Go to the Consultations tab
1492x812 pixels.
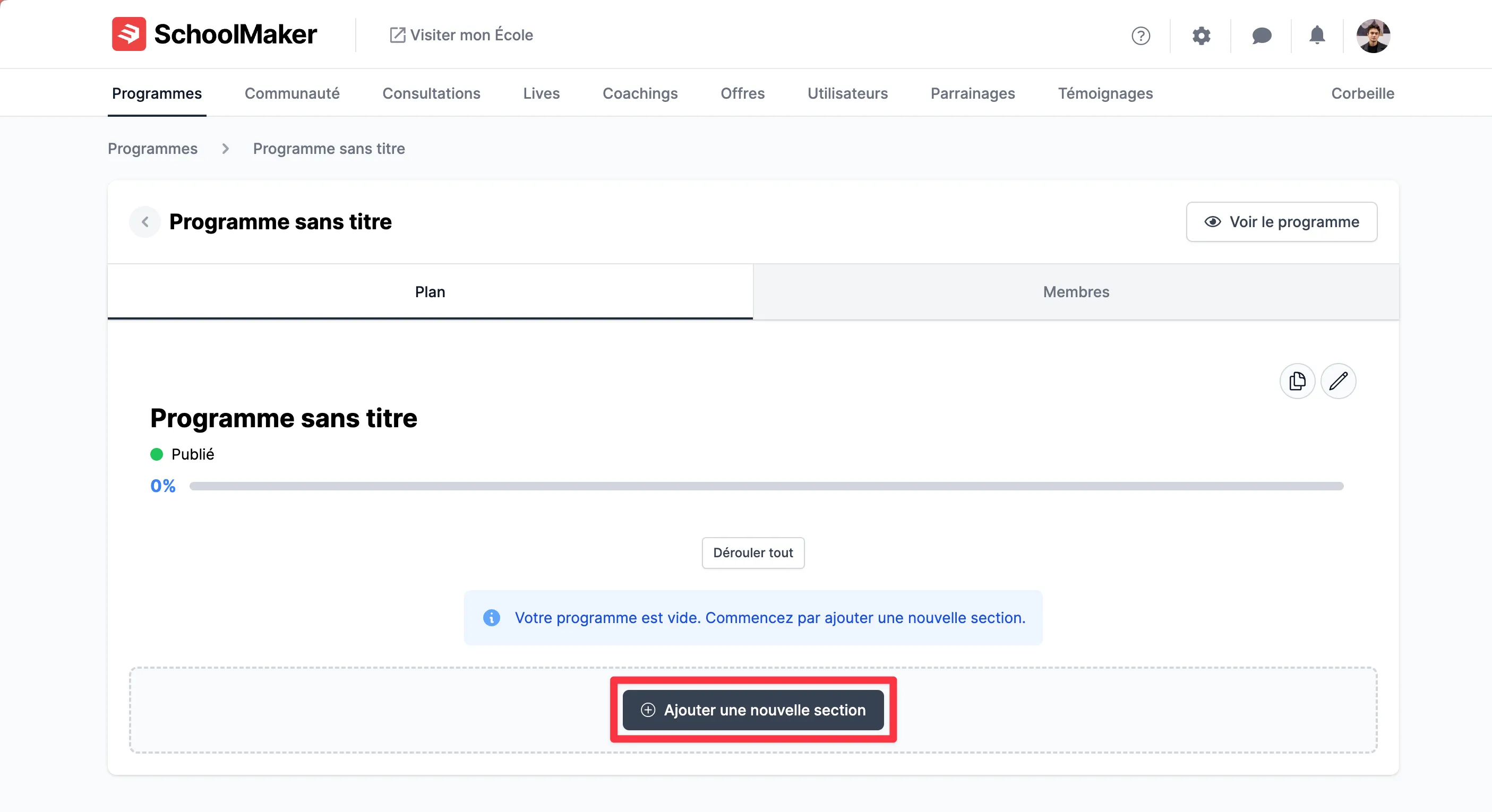[431, 94]
